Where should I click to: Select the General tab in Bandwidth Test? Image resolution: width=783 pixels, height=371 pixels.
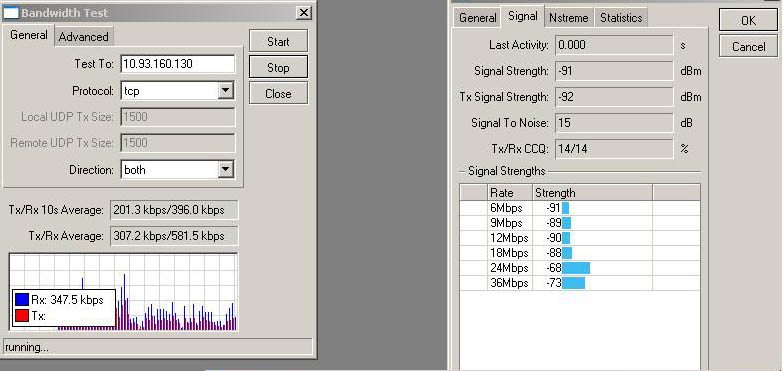coord(29,35)
